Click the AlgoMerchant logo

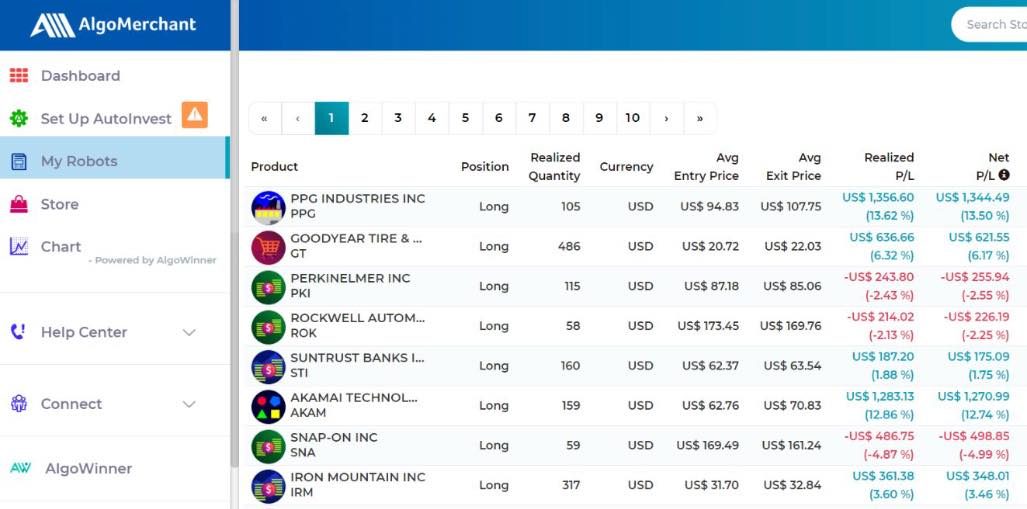(113, 25)
